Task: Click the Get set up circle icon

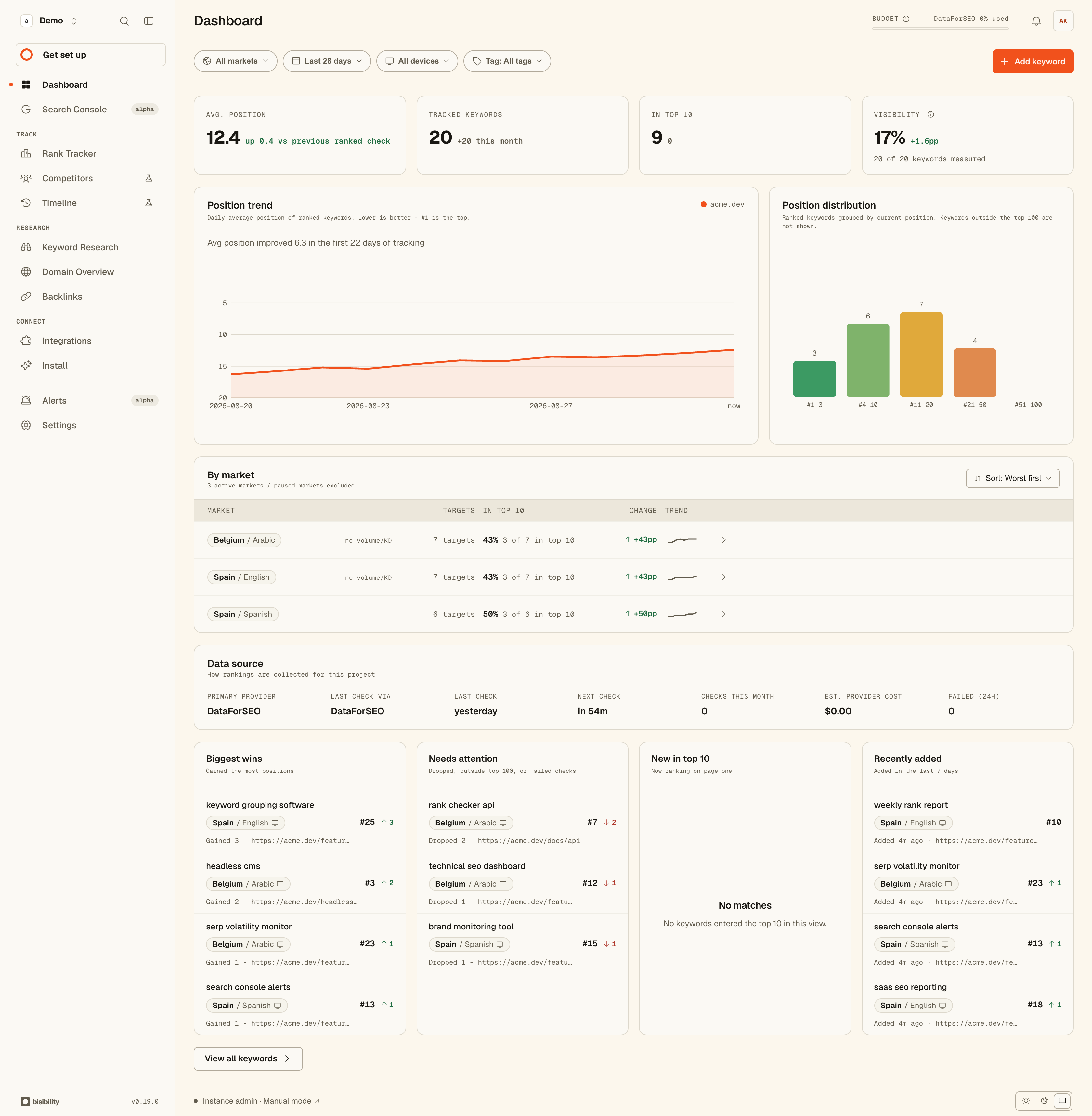Action: point(26,55)
